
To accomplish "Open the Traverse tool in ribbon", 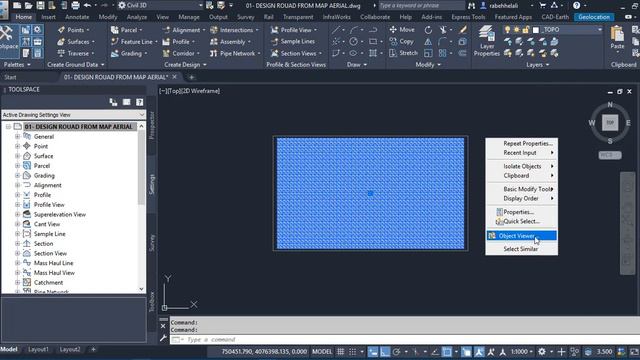I will click(x=76, y=53).
